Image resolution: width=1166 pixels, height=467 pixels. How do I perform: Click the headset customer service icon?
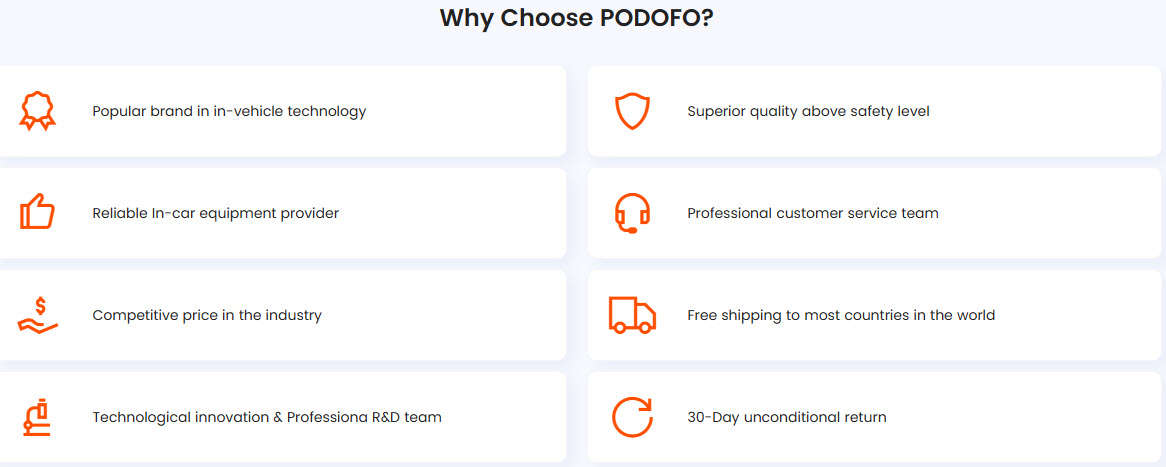[x=632, y=213]
